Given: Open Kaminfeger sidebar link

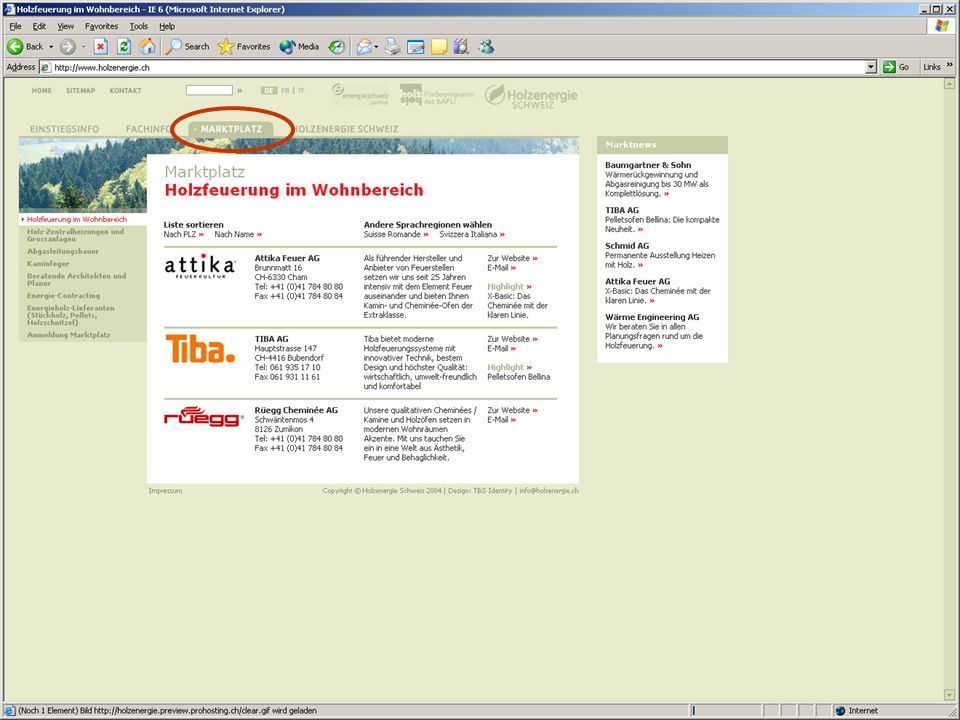Looking at the screenshot, I should click(48, 264).
